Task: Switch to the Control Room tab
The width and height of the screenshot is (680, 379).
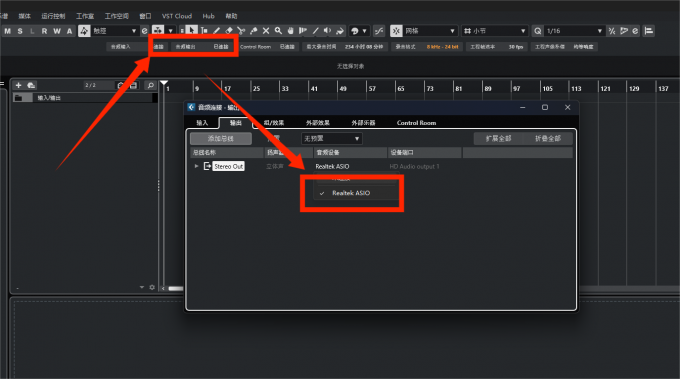Action: (x=416, y=123)
